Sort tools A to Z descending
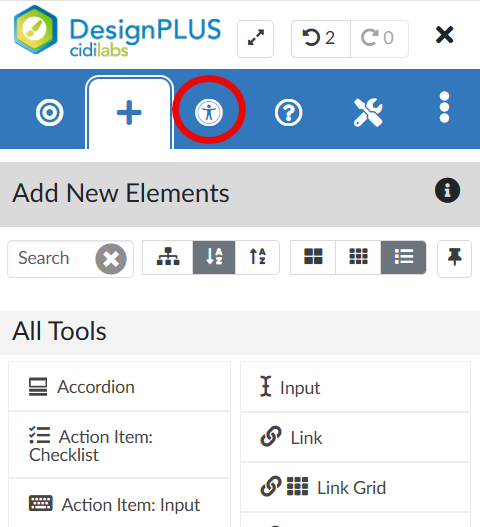 point(214,257)
